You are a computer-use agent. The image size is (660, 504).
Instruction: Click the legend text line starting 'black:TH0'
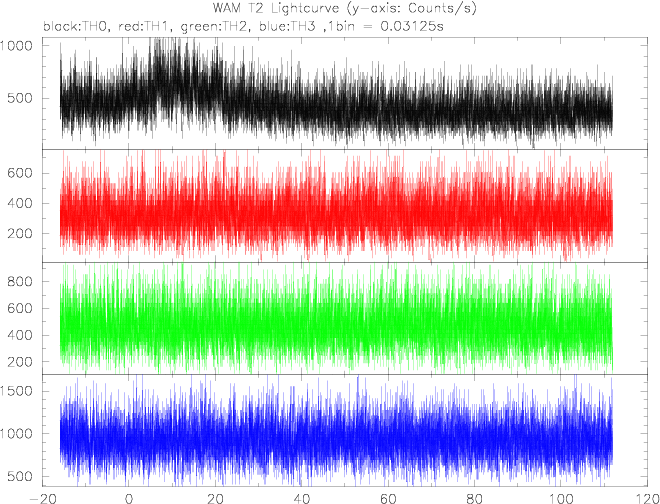click(243, 27)
